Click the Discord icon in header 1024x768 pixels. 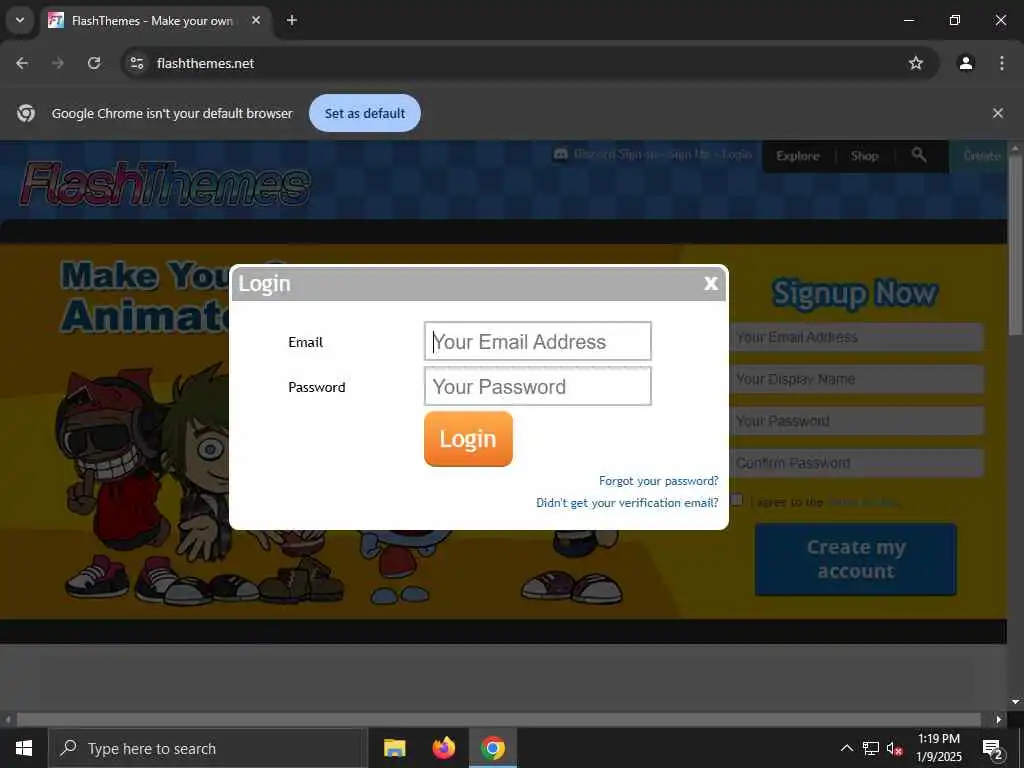pyautogui.click(x=560, y=154)
